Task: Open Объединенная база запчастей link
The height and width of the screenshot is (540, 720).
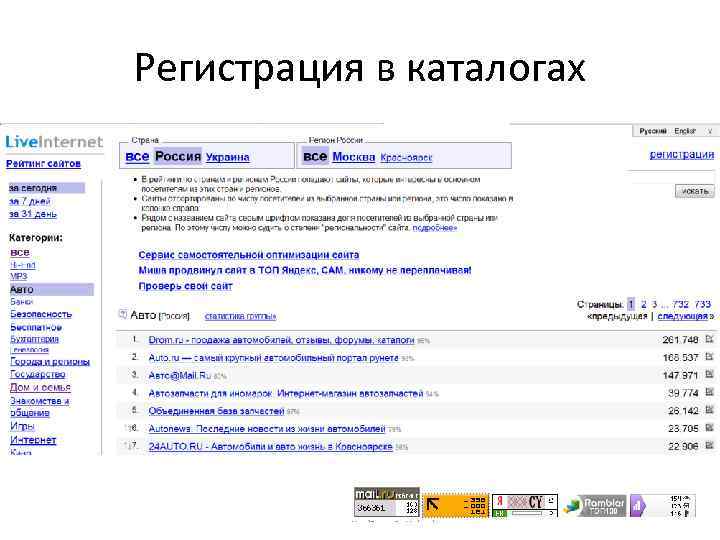Action: click(x=216, y=411)
